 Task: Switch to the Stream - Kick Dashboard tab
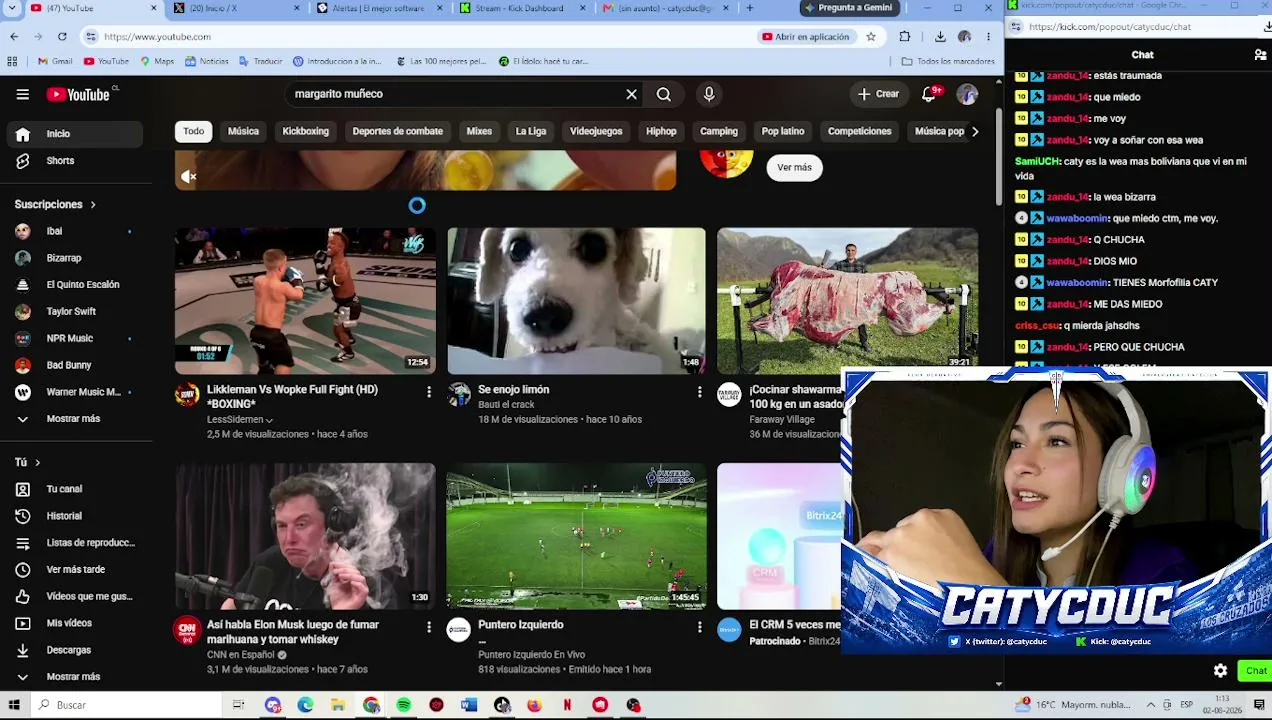[523, 8]
